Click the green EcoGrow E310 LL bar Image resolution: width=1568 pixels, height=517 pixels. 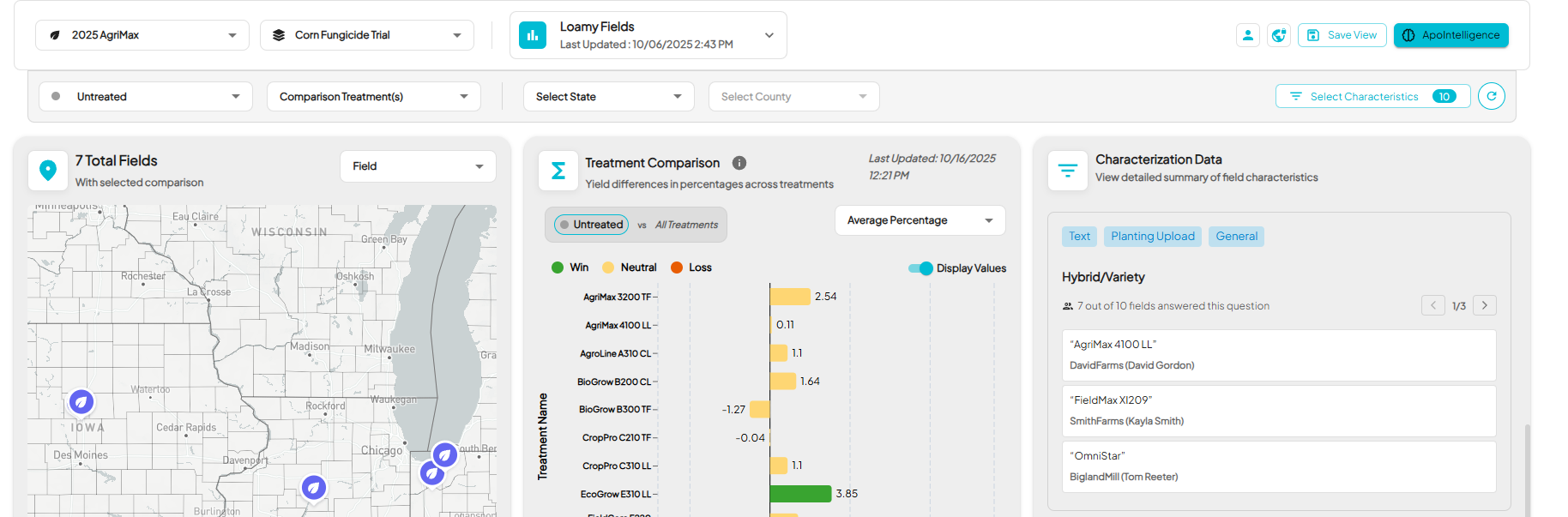tap(800, 494)
